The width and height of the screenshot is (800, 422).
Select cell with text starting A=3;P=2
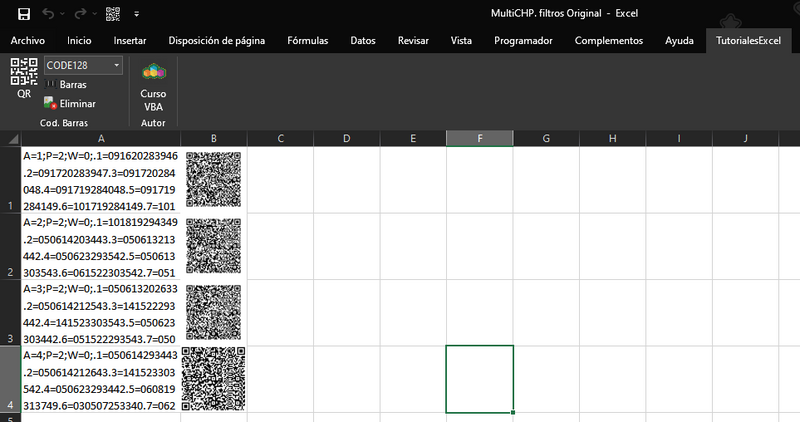tap(101, 313)
